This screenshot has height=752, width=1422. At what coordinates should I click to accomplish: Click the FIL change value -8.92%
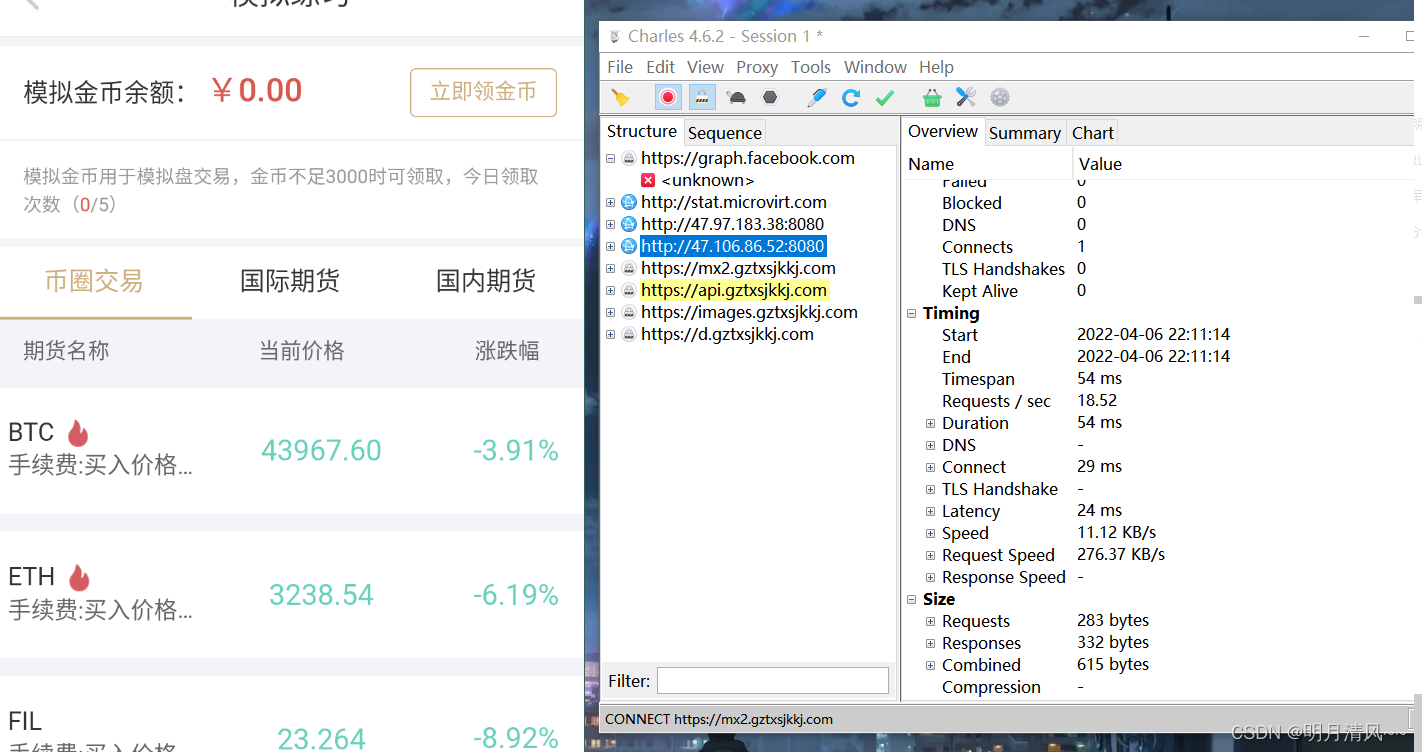click(x=516, y=738)
